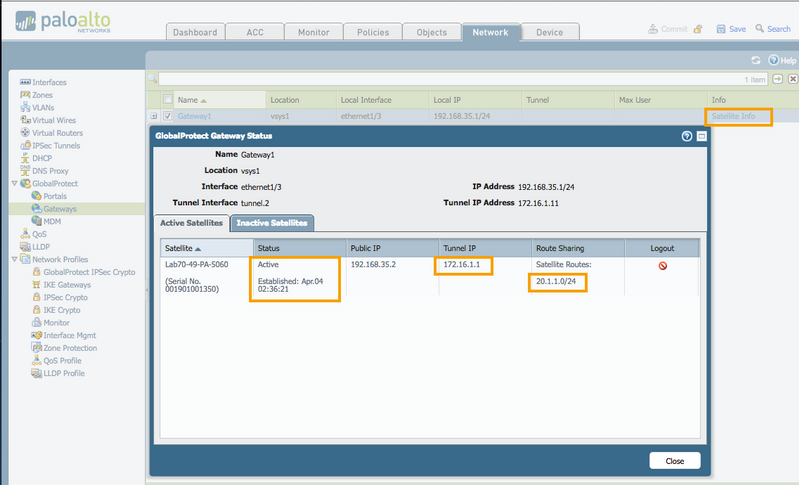Image resolution: width=799 pixels, height=485 pixels.
Task: Click the filter search input field
Action: coord(450,79)
